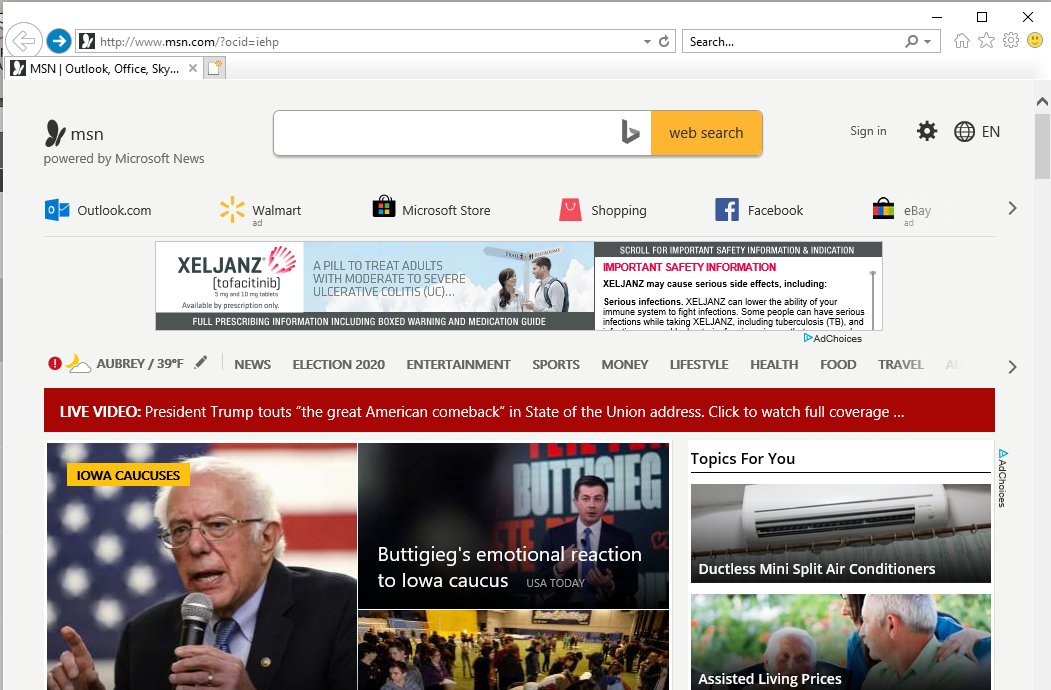Screen dimensions: 1051x690
Task: Open the NEWS category
Action: pos(253,364)
